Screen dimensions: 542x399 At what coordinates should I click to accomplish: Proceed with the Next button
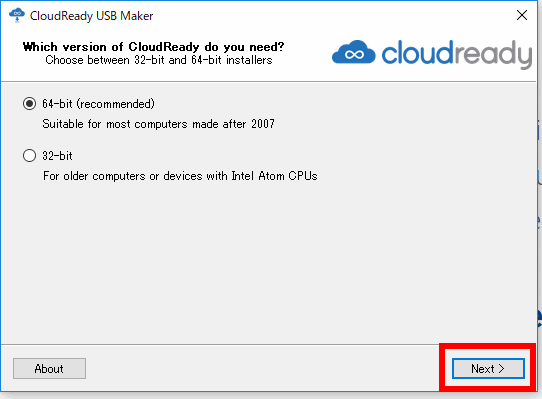(488, 369)
